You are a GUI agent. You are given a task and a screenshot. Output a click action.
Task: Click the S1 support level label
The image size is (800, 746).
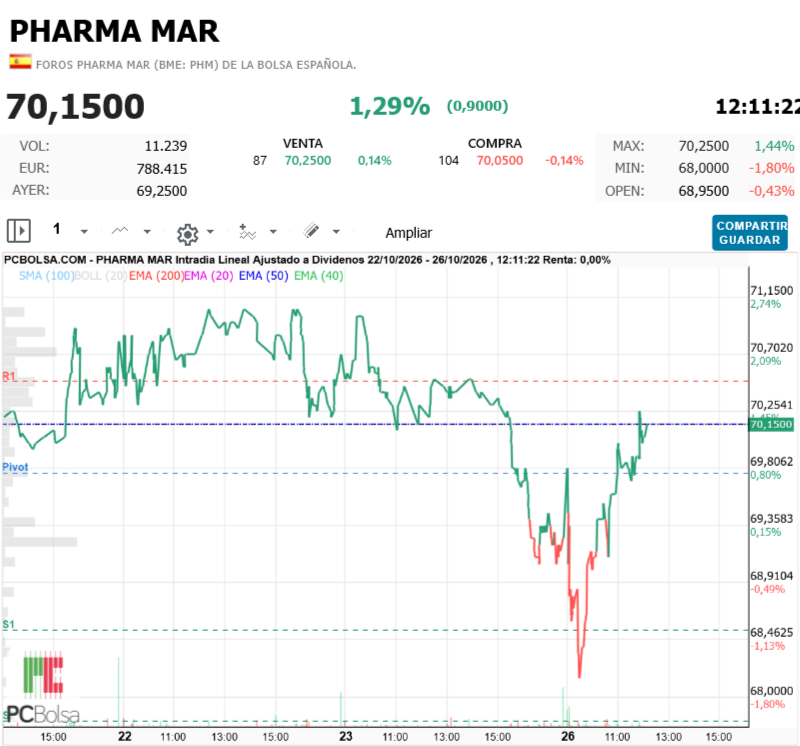pos(9,625)
